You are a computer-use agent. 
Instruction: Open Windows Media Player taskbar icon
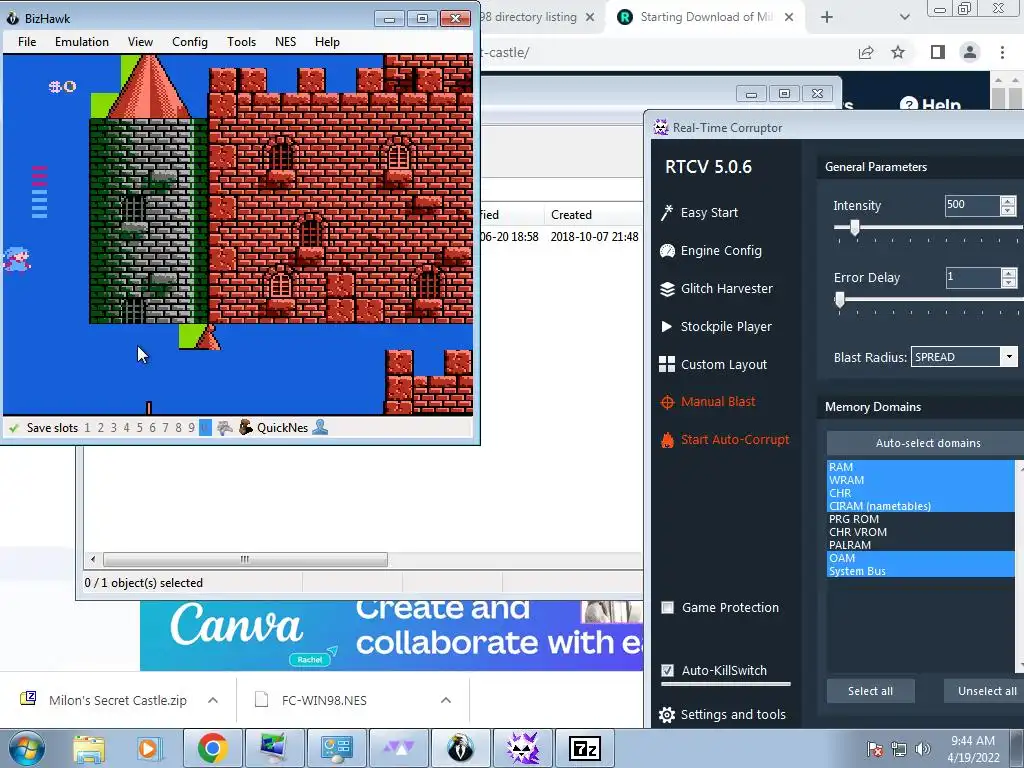pos(148,748)
